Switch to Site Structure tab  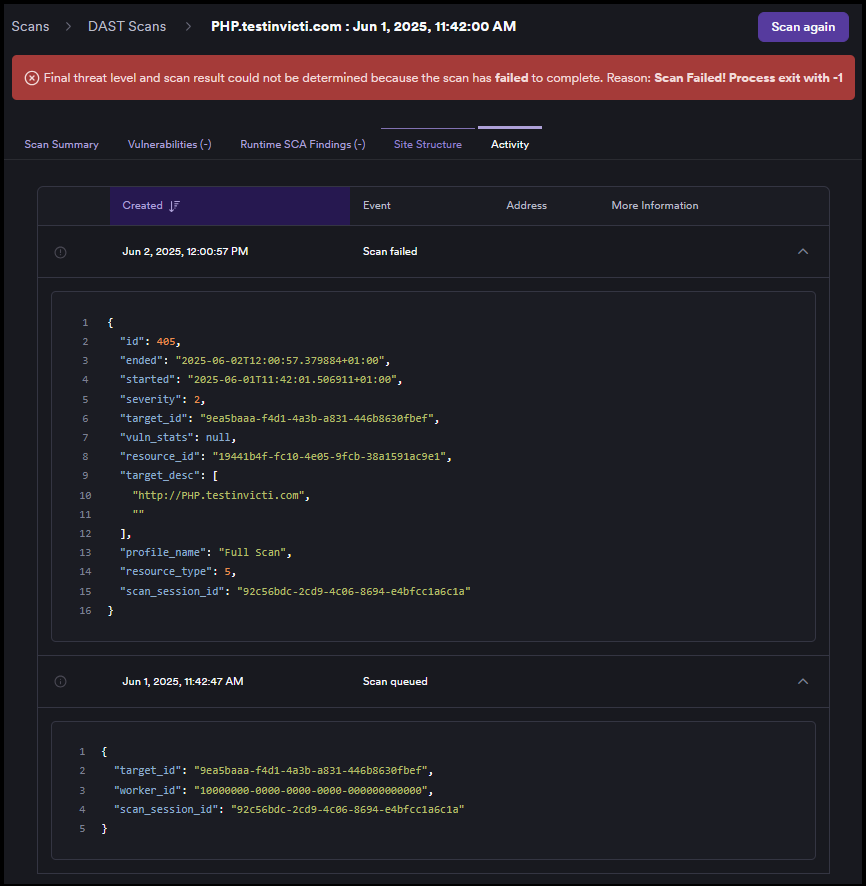(428, 145)
